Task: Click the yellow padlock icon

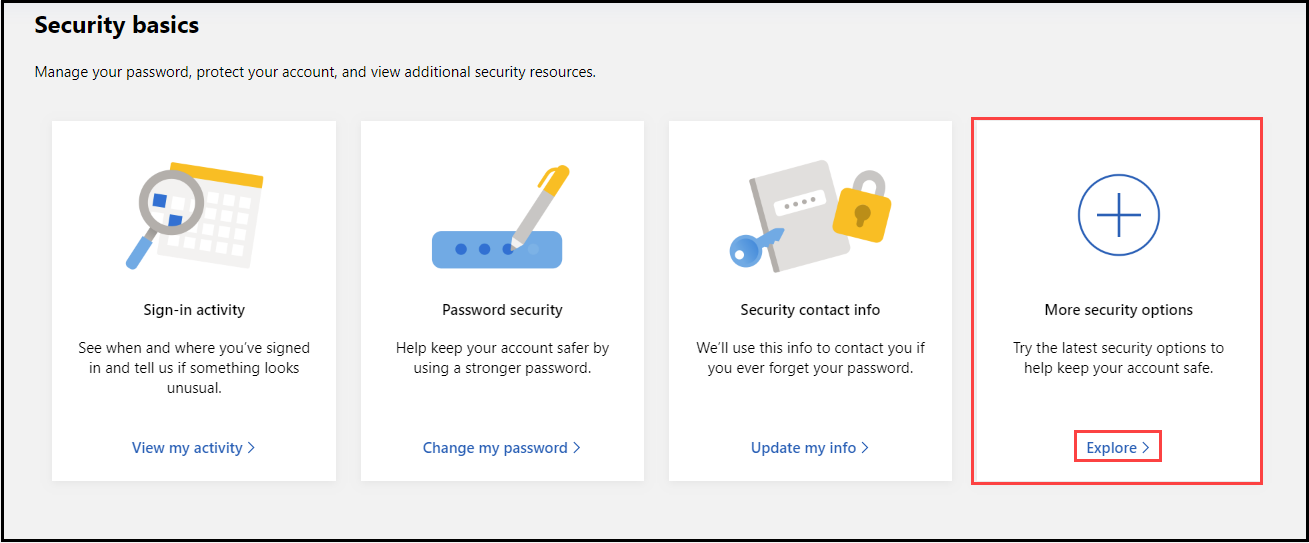Action: pos(861,207)
